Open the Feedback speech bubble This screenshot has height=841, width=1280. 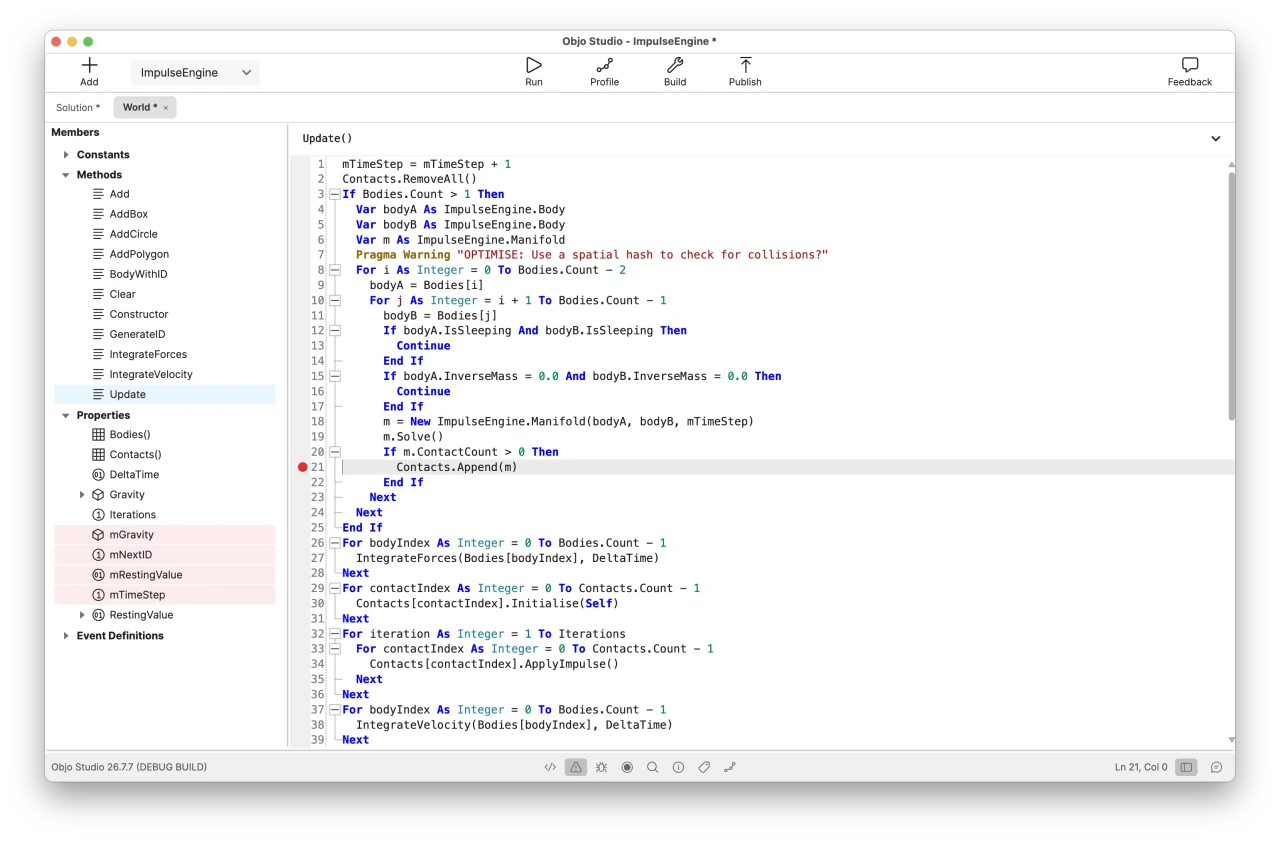tap(1190, 65)
